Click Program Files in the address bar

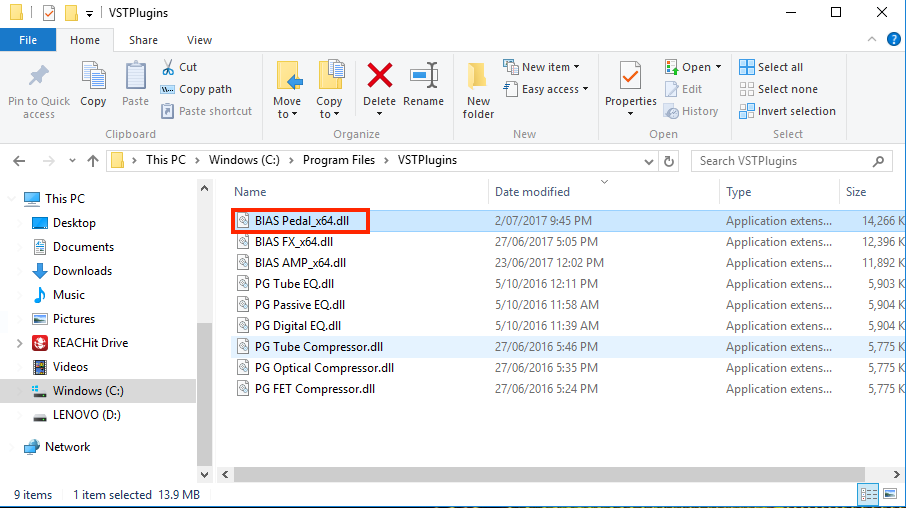(x=339, y=160)
